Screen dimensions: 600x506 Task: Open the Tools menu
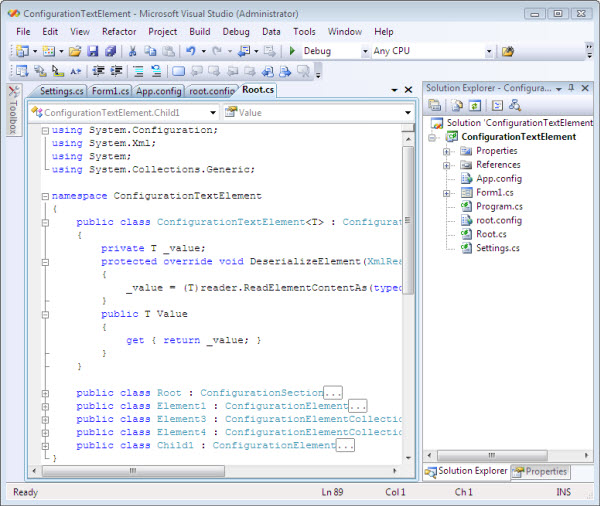tap(304, 31)
